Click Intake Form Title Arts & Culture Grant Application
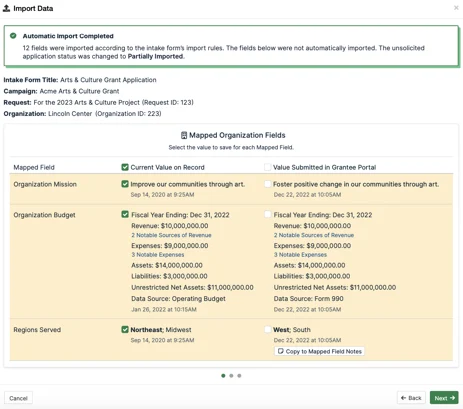Screen dimensions: 463x409 point(80,80)
